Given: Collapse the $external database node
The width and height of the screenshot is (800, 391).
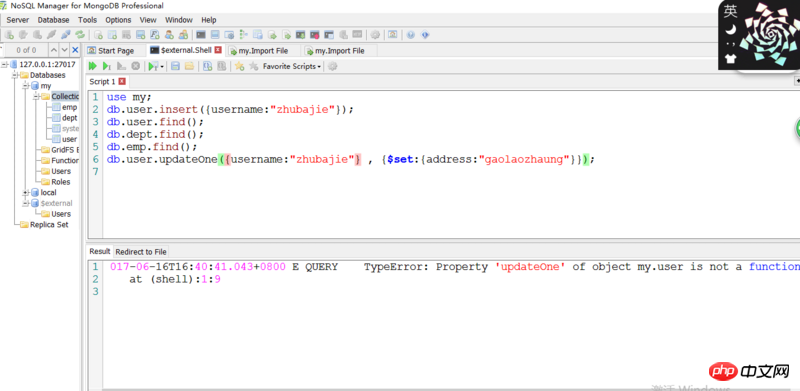Looking at the screenshot, I should click(x=26, y=203).
